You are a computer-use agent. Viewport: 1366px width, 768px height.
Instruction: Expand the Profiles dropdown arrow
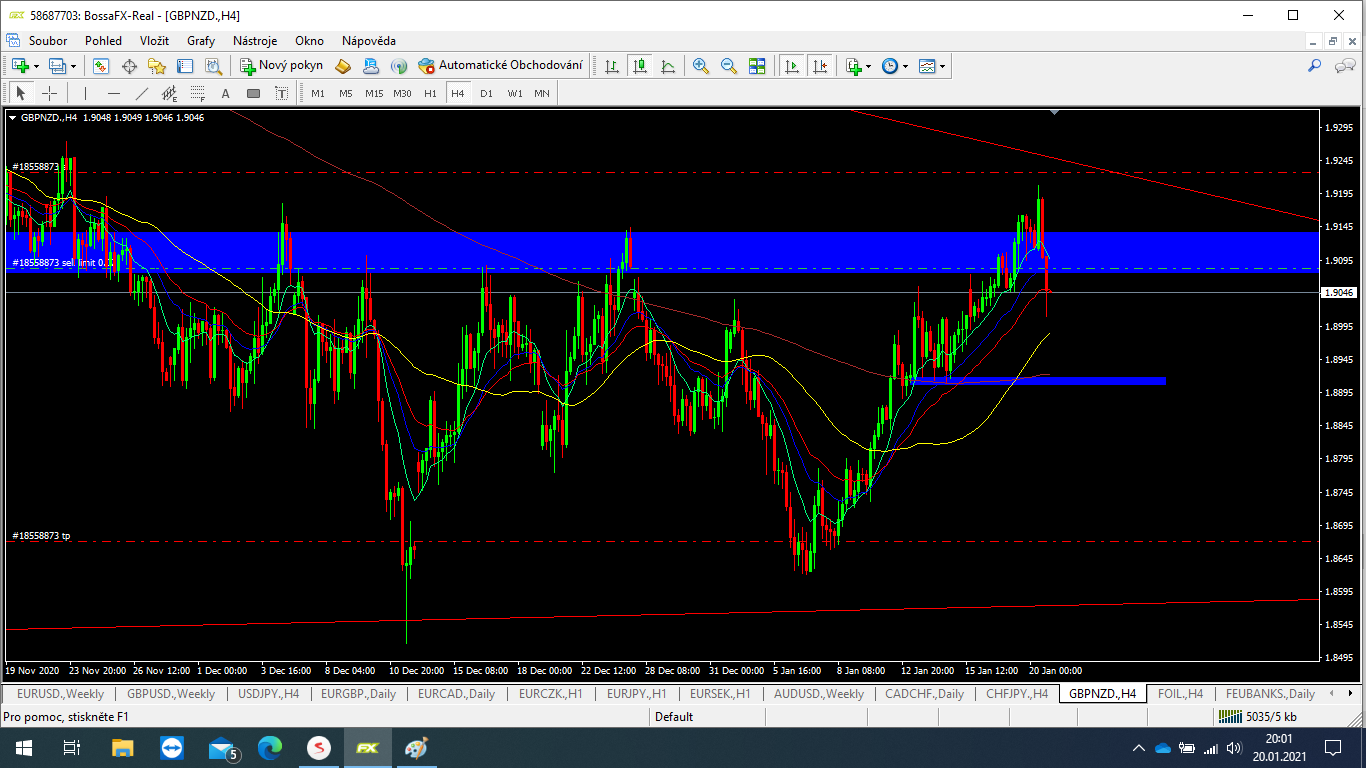[73, 66]
